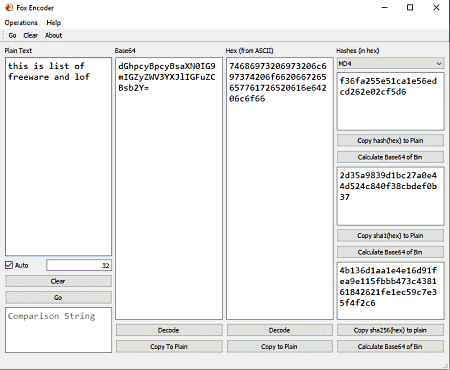
Task: Click About in the toolbar
Action: click(x=53, y=35)
